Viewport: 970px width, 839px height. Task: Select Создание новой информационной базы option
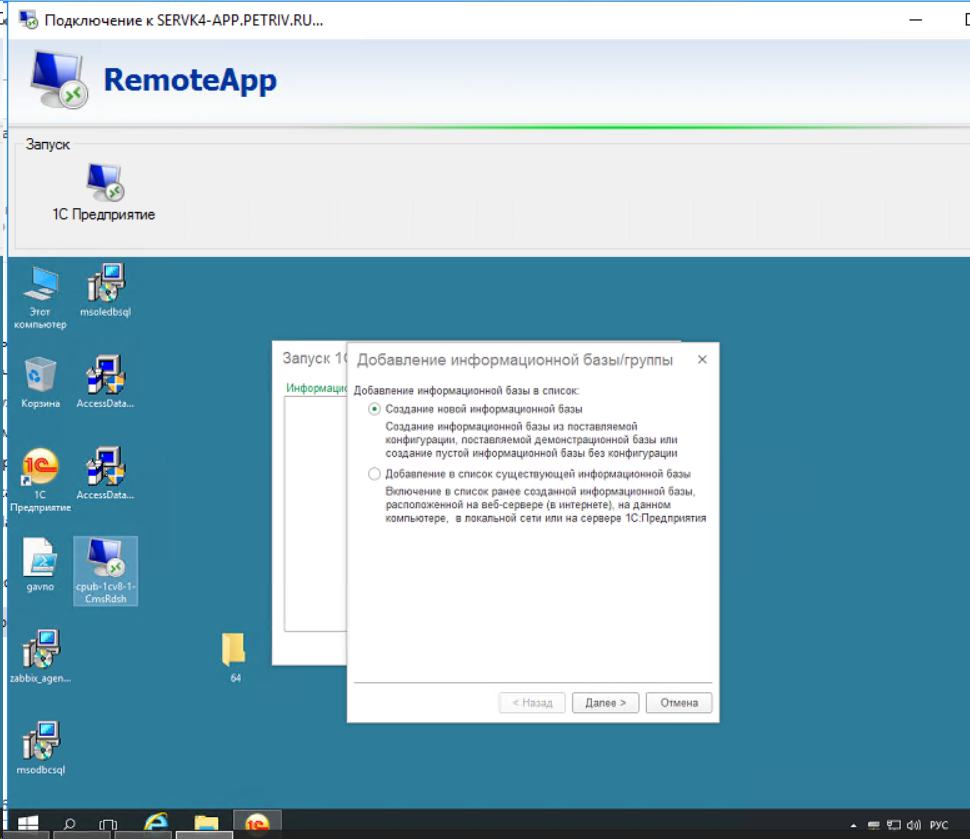(x=374, y=409)
